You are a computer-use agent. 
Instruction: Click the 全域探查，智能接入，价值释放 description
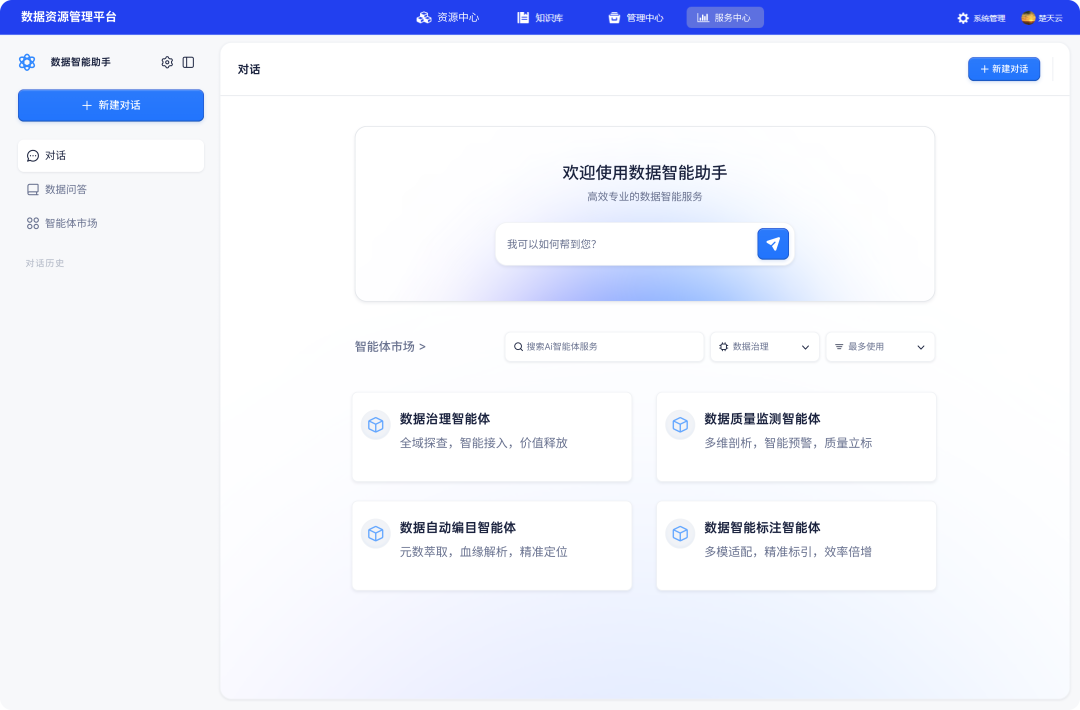coord(484,443)
